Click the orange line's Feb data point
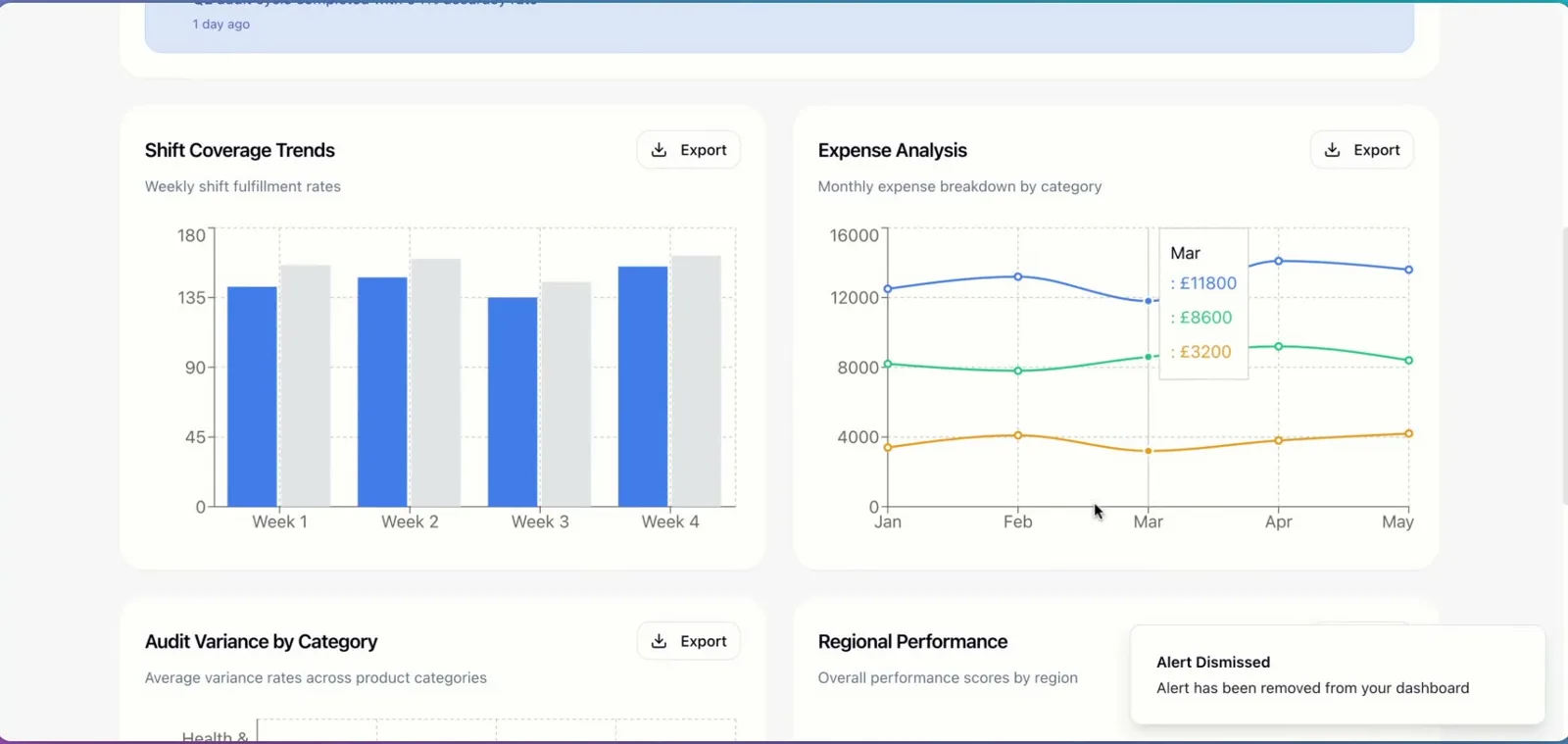The image size is (1568, 744). 1018,435
